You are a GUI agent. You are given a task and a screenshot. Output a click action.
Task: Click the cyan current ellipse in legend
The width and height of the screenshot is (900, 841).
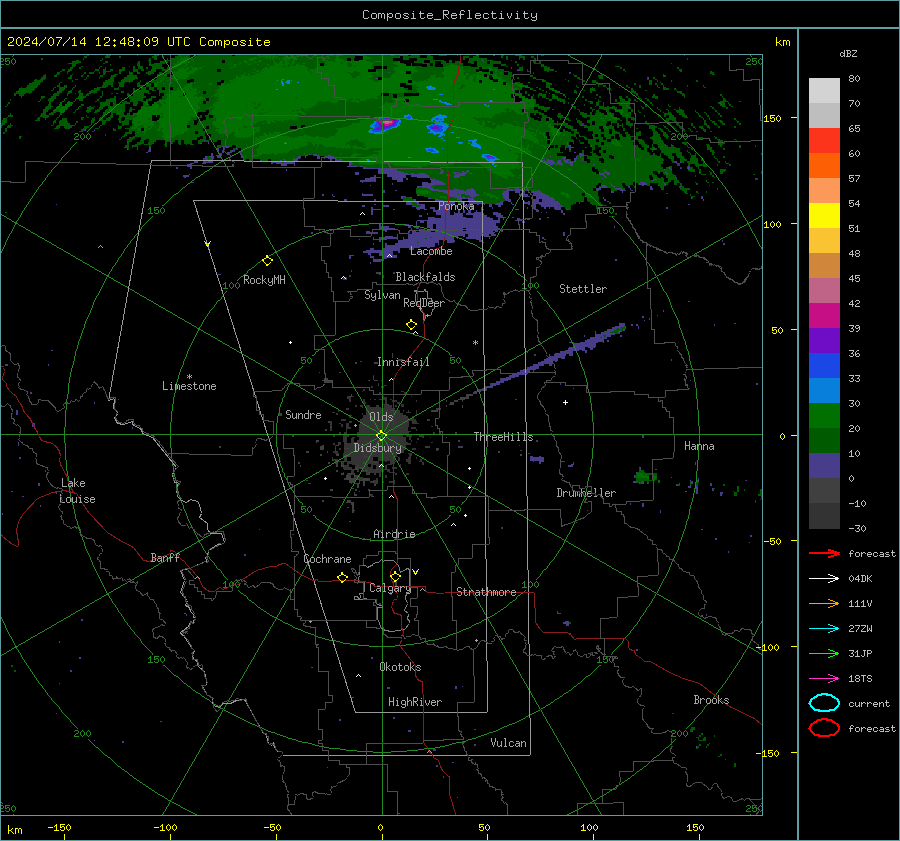click(824, 703)
